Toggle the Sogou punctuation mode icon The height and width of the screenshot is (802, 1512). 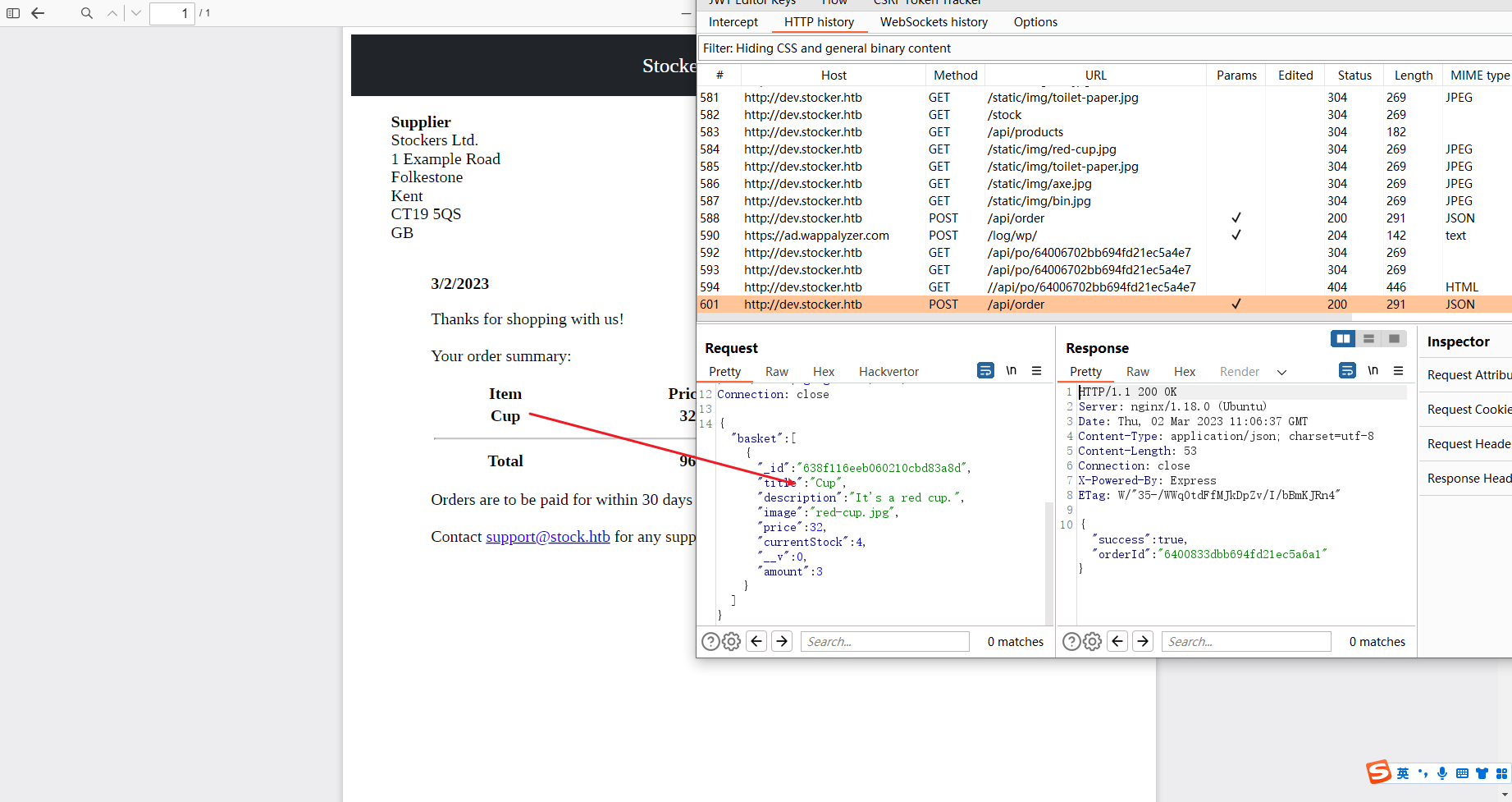pos(1423,773)
